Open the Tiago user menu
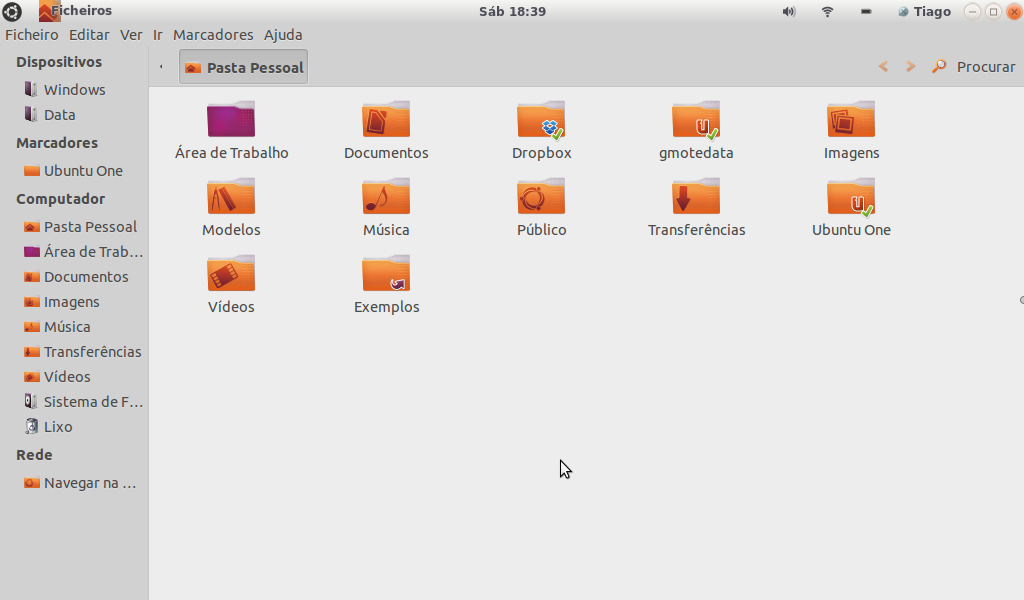This screenshot has width=1024, height=600. [x=924, y=12]
